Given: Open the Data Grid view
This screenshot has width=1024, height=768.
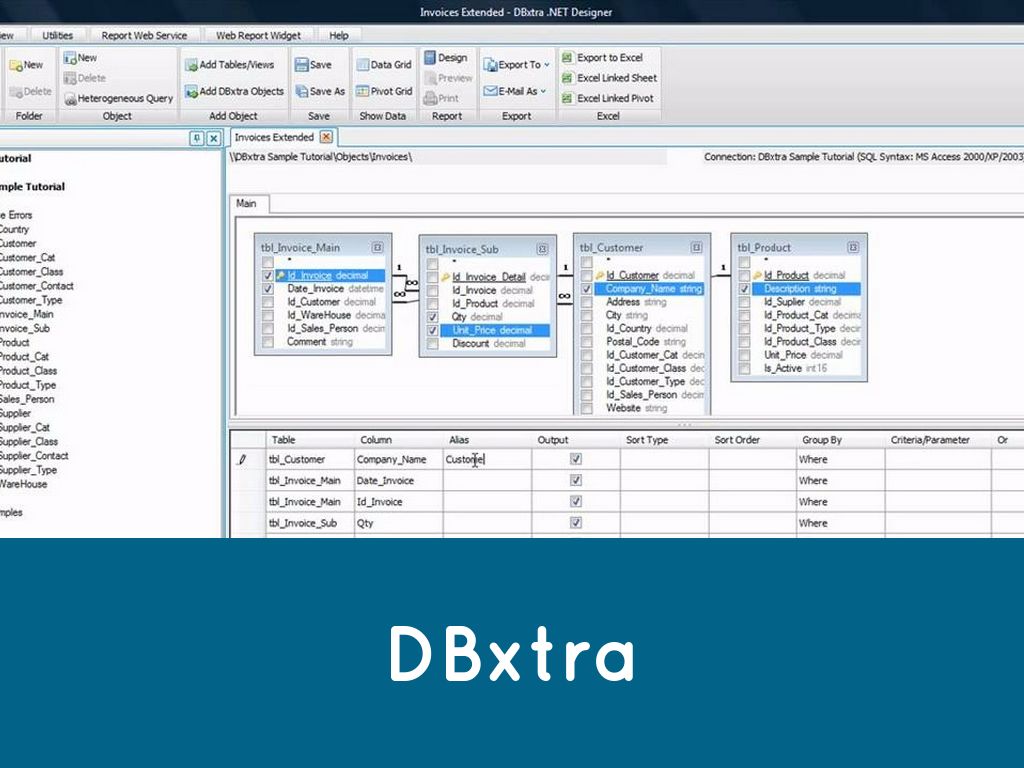Looking at the screenshot, I should (x=363, y=65).
